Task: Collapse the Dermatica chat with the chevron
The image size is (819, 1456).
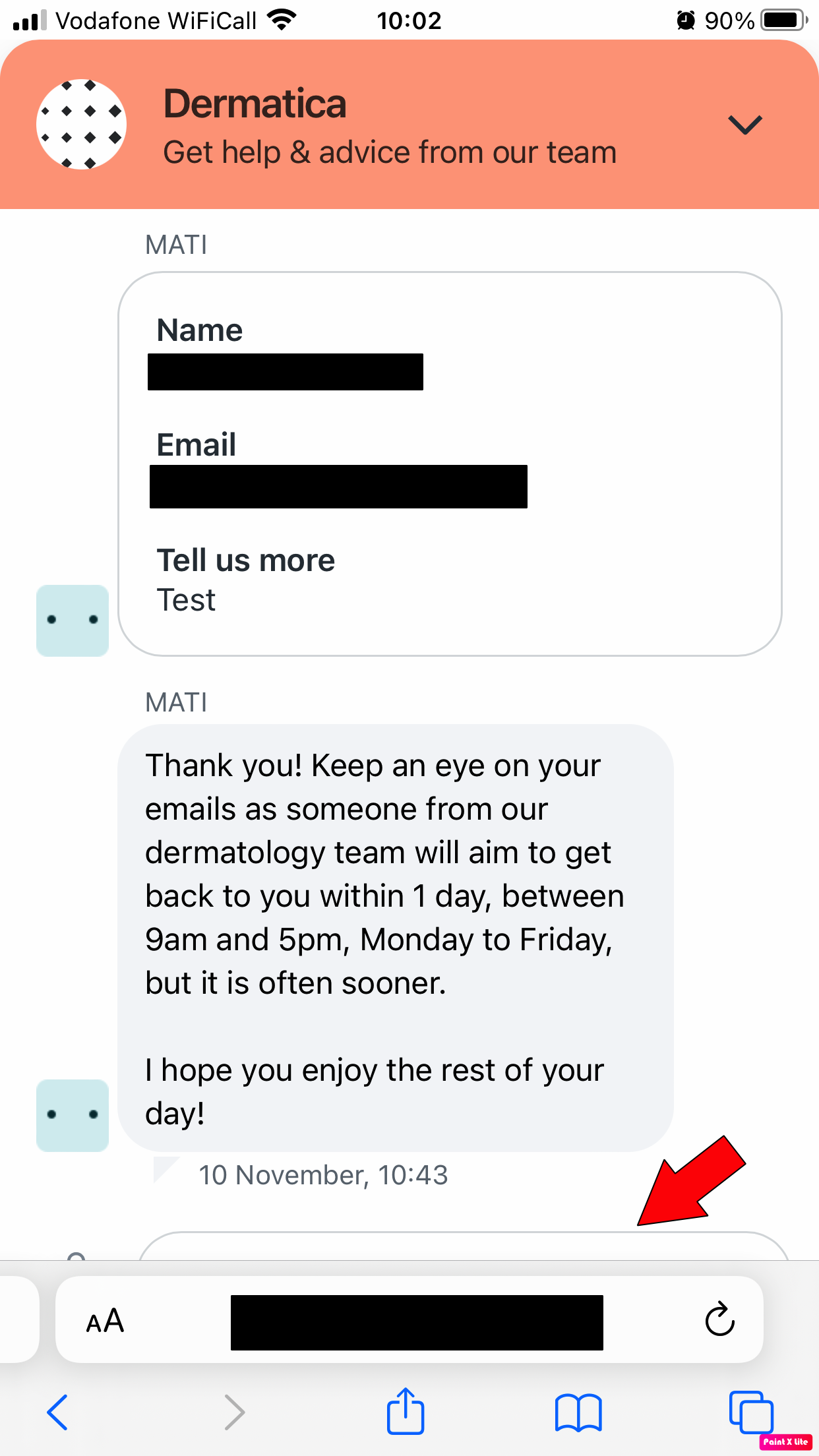Action: click(x=744, y=125)
